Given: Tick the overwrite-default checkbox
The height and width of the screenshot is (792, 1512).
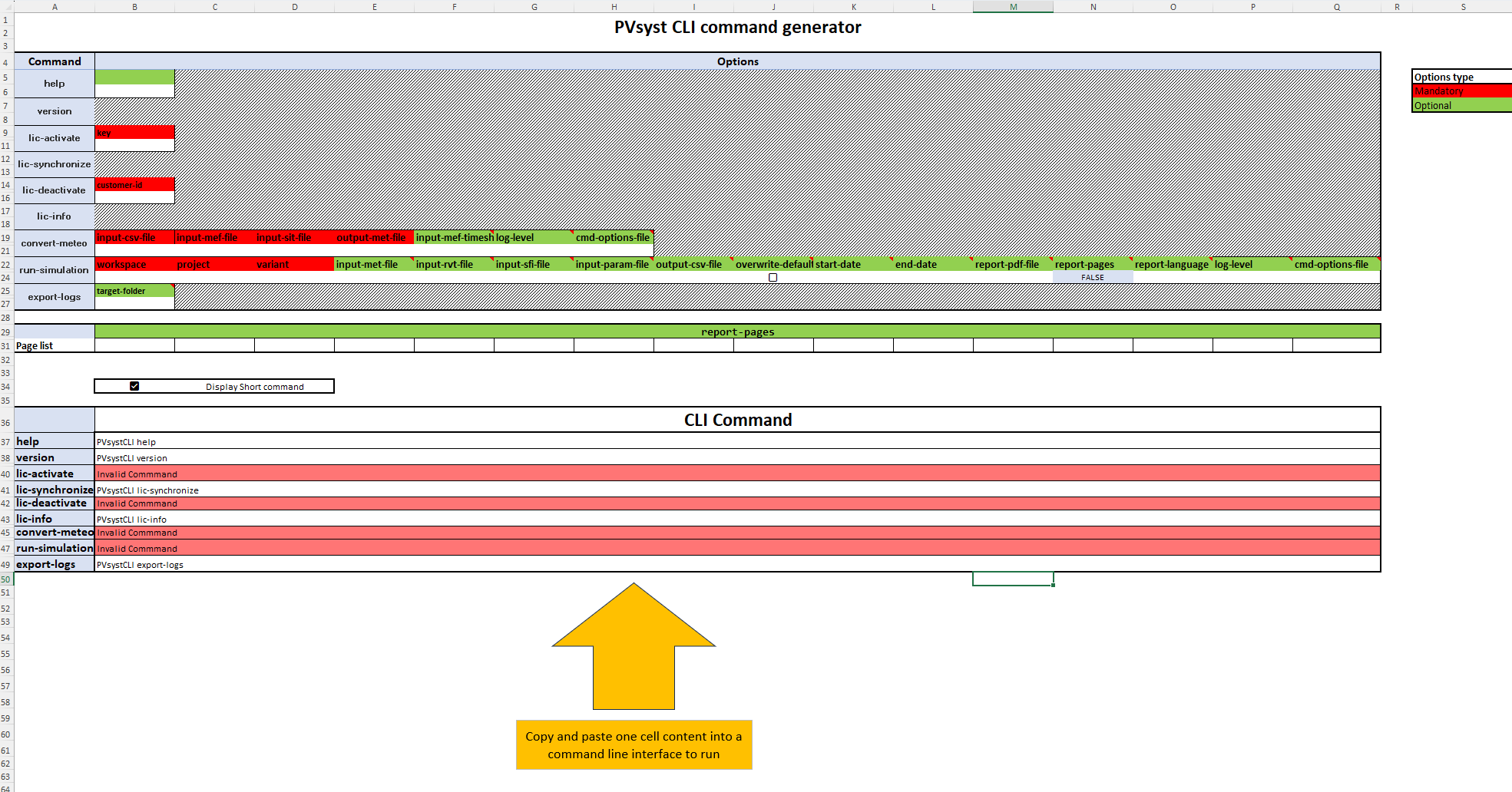Looking at the screenshot, I should point(773,277).
